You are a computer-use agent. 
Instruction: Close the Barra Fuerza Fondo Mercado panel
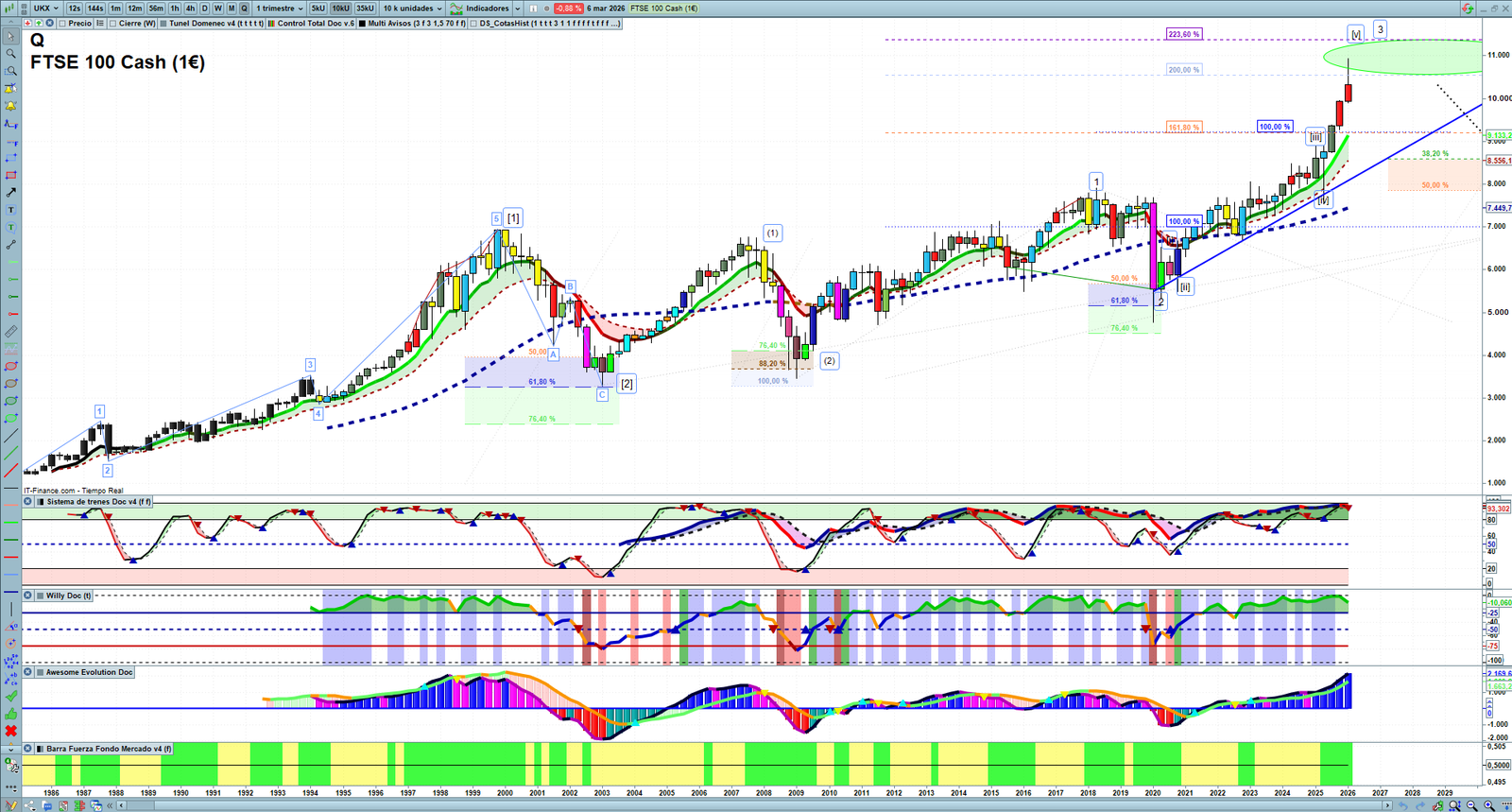(x=28, y=749)
